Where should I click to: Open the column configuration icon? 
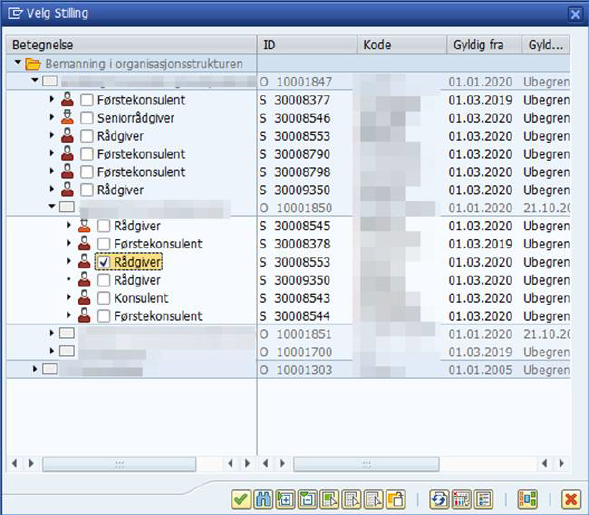(x=461, y=500)
